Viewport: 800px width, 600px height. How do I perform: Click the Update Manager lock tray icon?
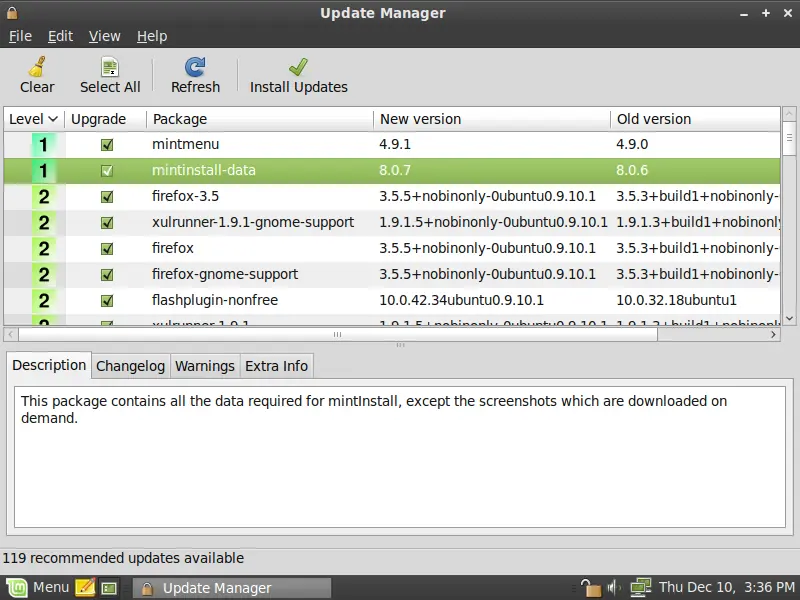click(x=590, y=588)
